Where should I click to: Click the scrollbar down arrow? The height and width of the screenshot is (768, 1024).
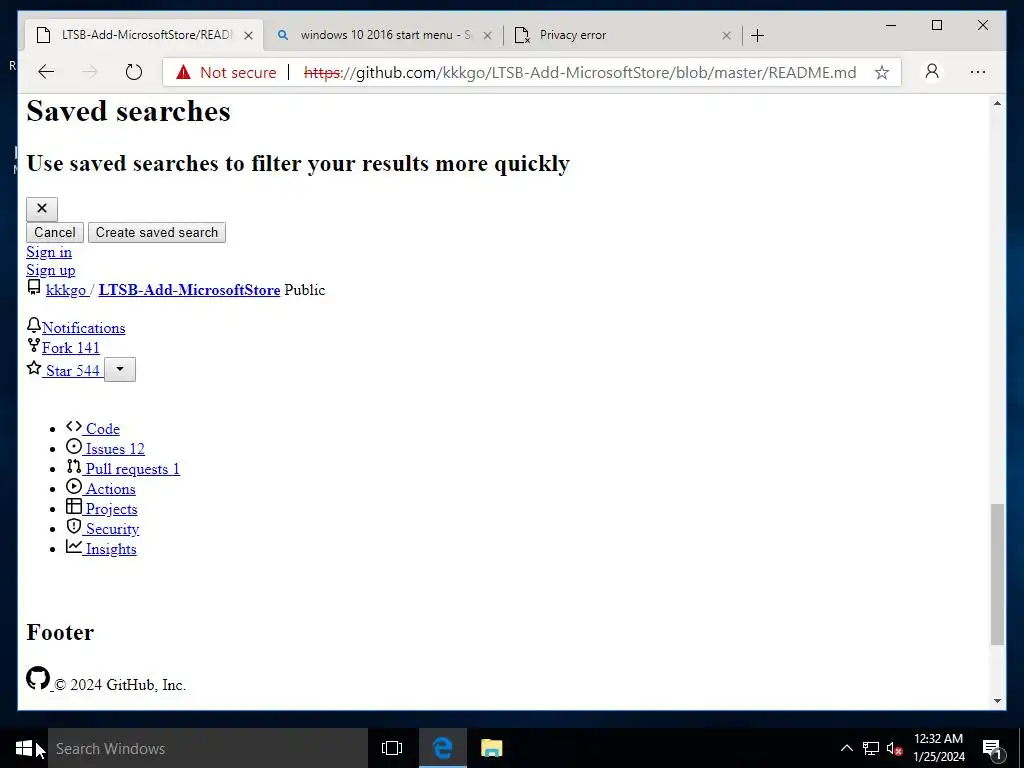997,701
